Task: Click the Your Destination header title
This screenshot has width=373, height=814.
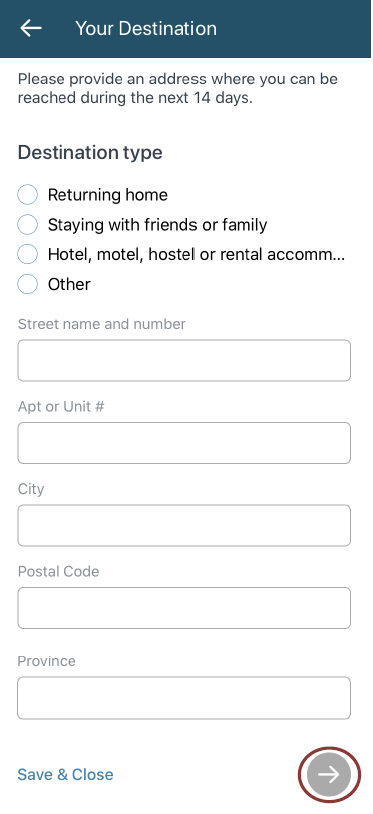Action: click(146, 28)
